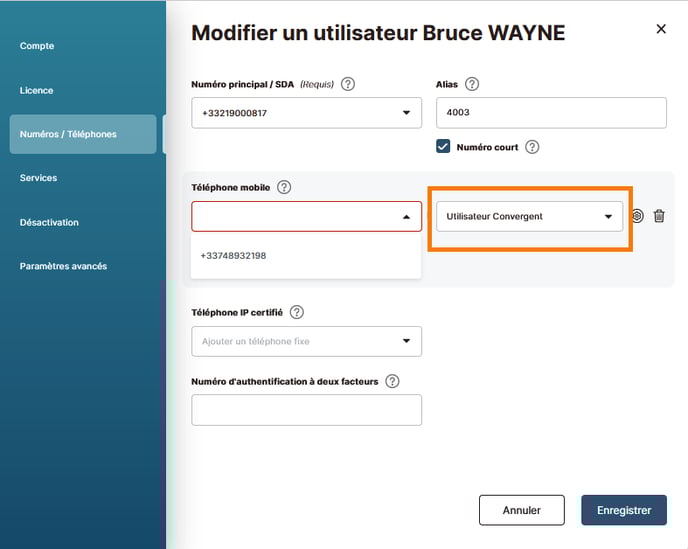Open help icon for Téléphone IP certifié
The height and width of the screenshot is (549, 688).
tap(297, 312)
